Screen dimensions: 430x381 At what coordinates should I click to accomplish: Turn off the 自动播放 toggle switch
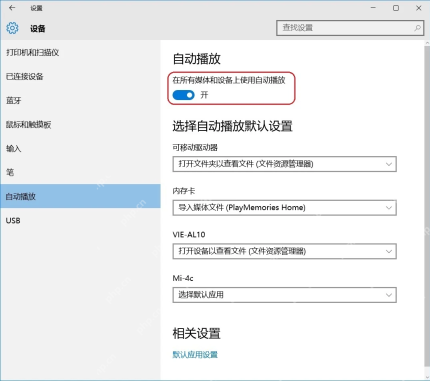(x=183, y=95)
